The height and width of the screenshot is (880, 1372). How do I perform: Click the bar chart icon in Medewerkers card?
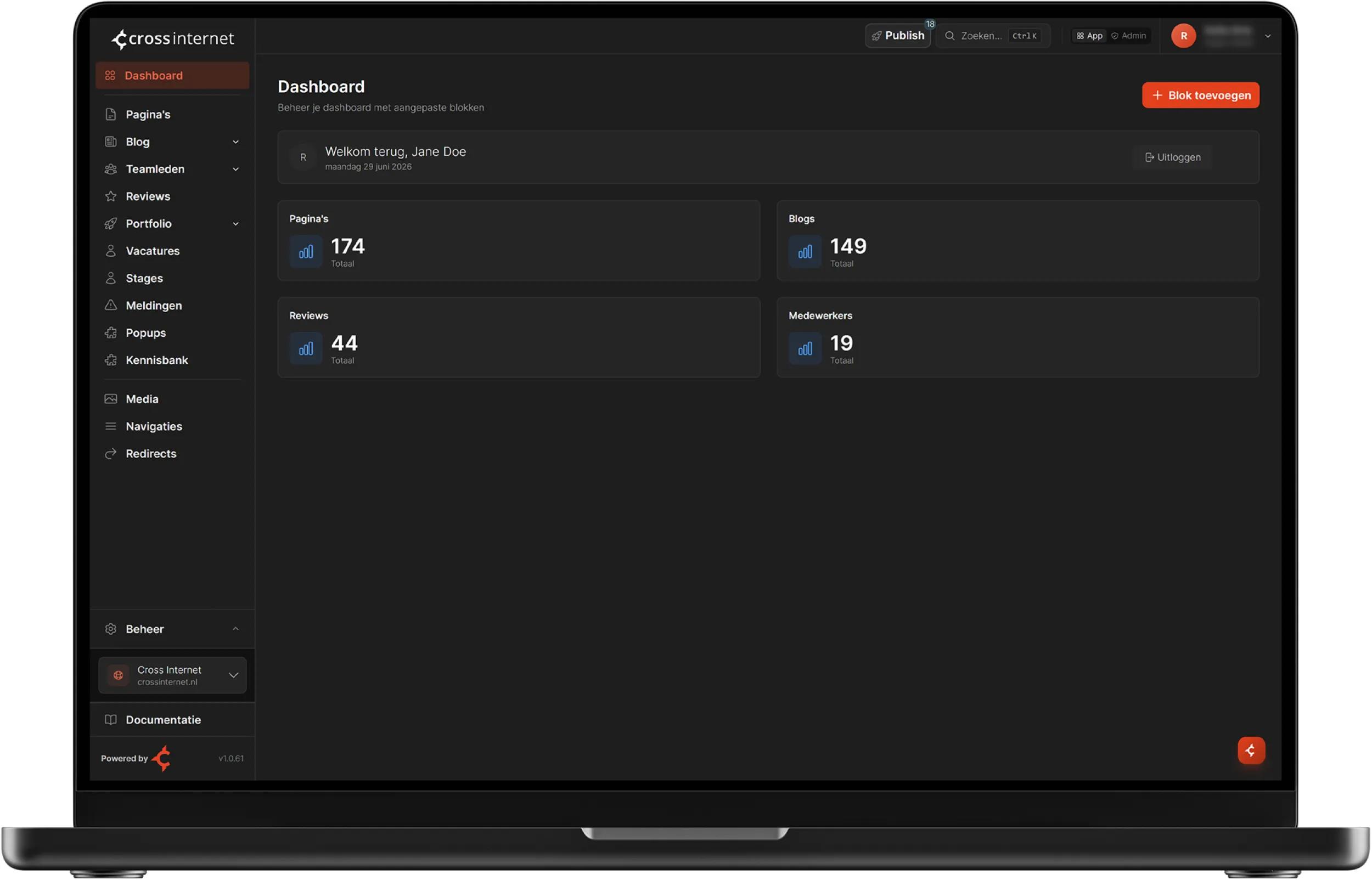coord(805,348)
